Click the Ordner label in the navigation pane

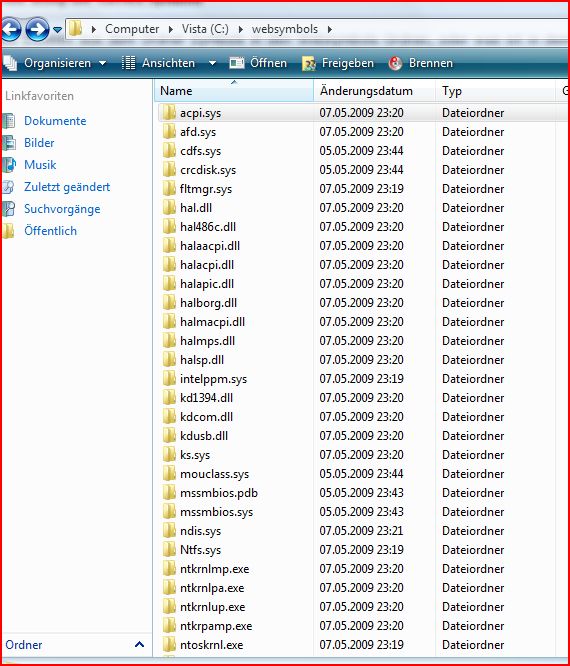pos(24,645)
